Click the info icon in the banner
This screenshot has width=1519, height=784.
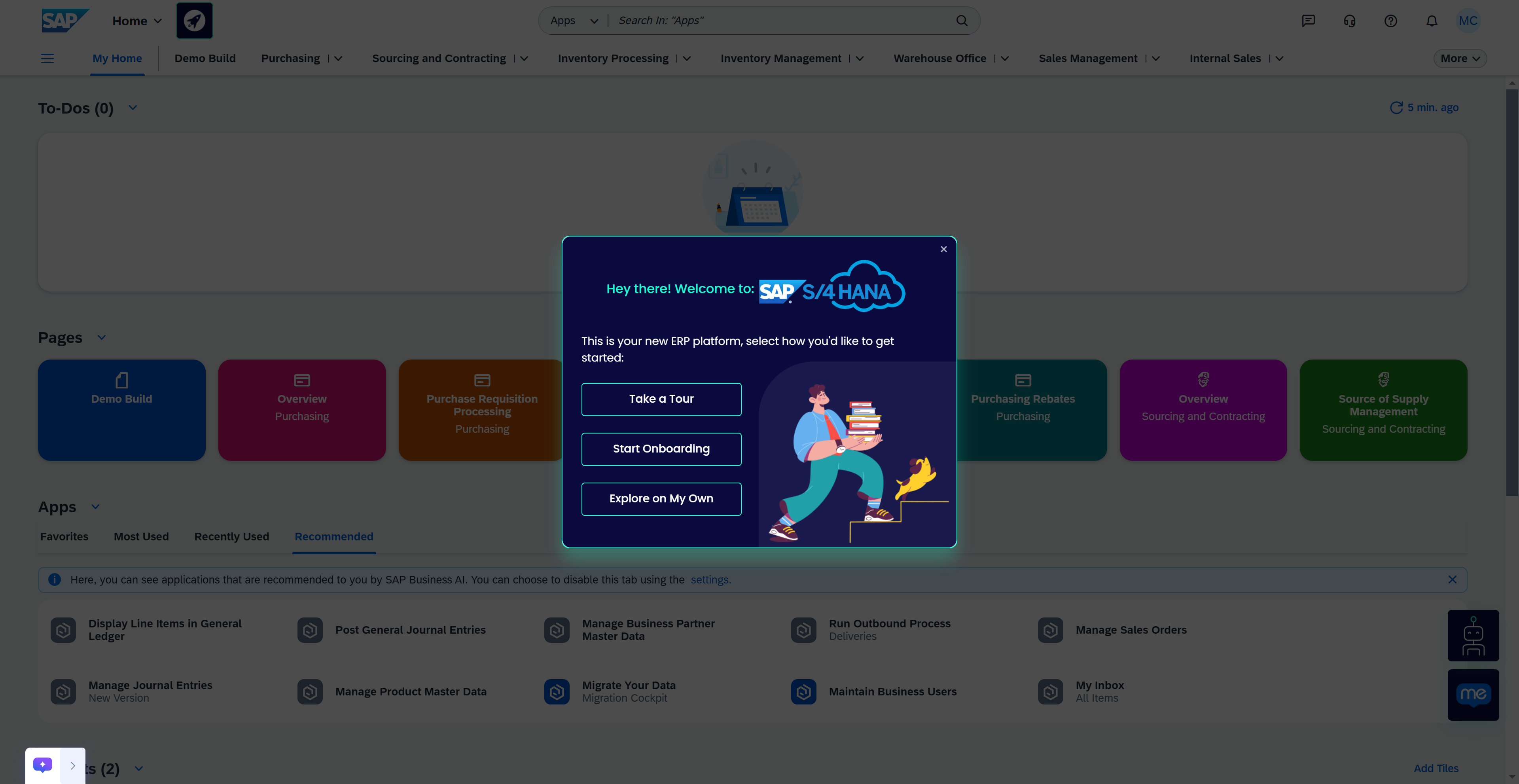54,579
